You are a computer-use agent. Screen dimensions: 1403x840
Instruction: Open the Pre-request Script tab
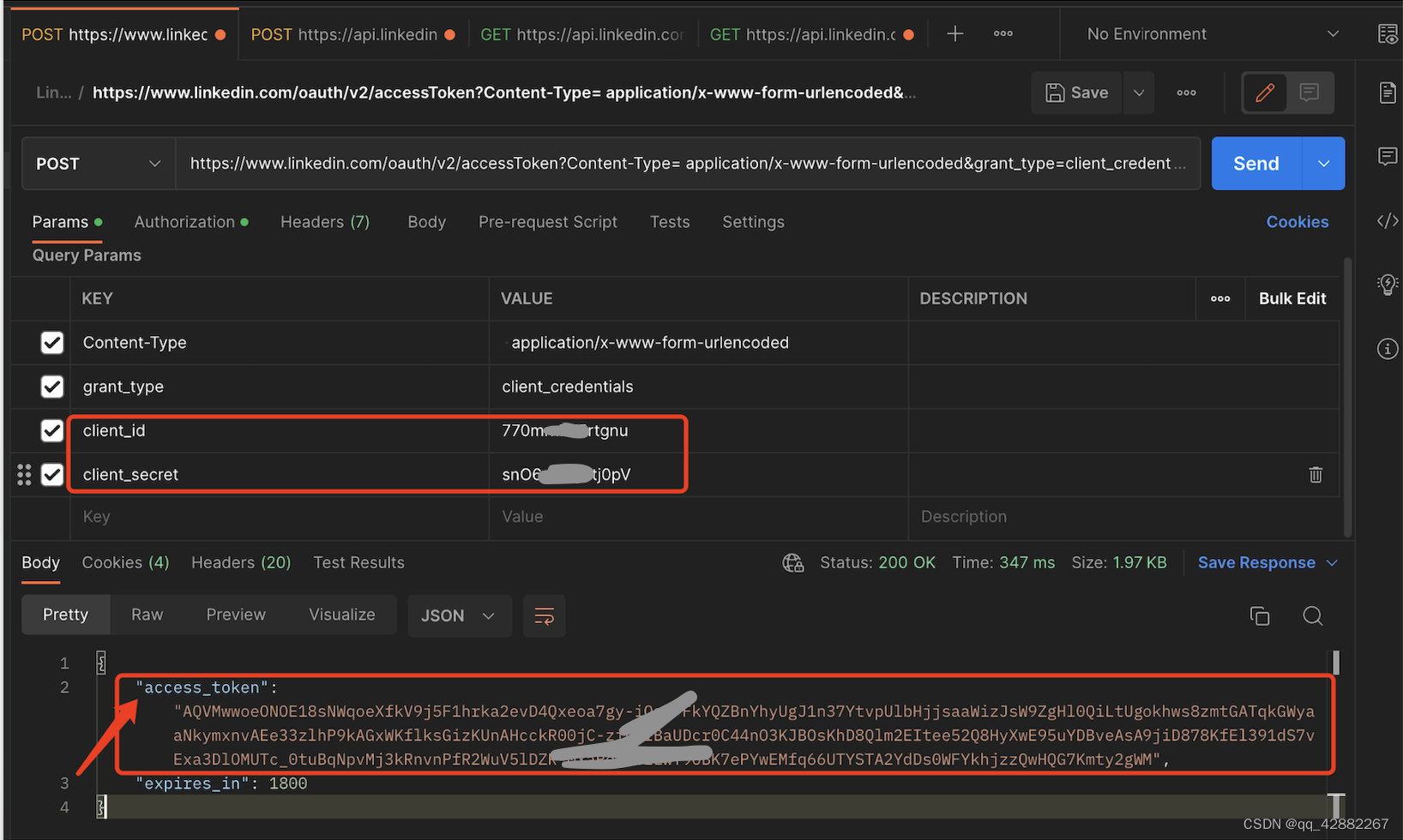click(x=547, y=222)
